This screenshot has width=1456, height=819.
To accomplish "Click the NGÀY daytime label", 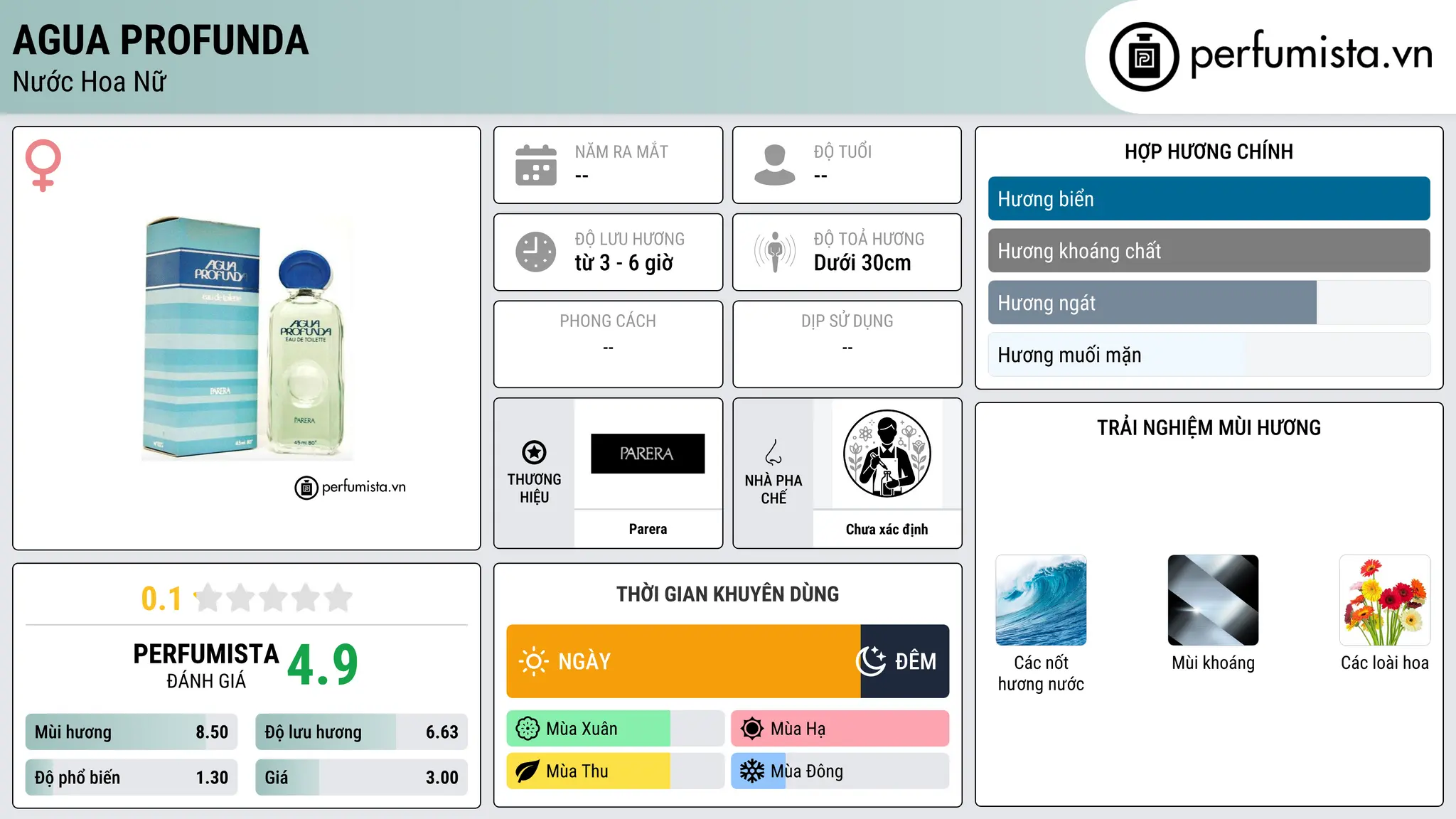I will 584,661.
